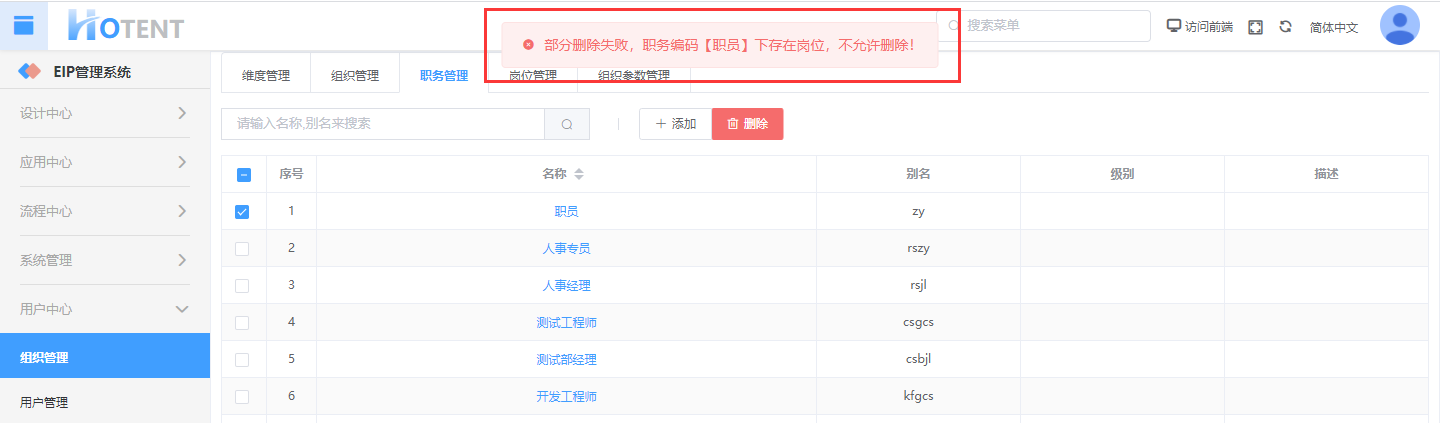1440x423 pixels.
Task: Open the 人事经理 job link
Action: pyautogui.click(x=566, y=286)
